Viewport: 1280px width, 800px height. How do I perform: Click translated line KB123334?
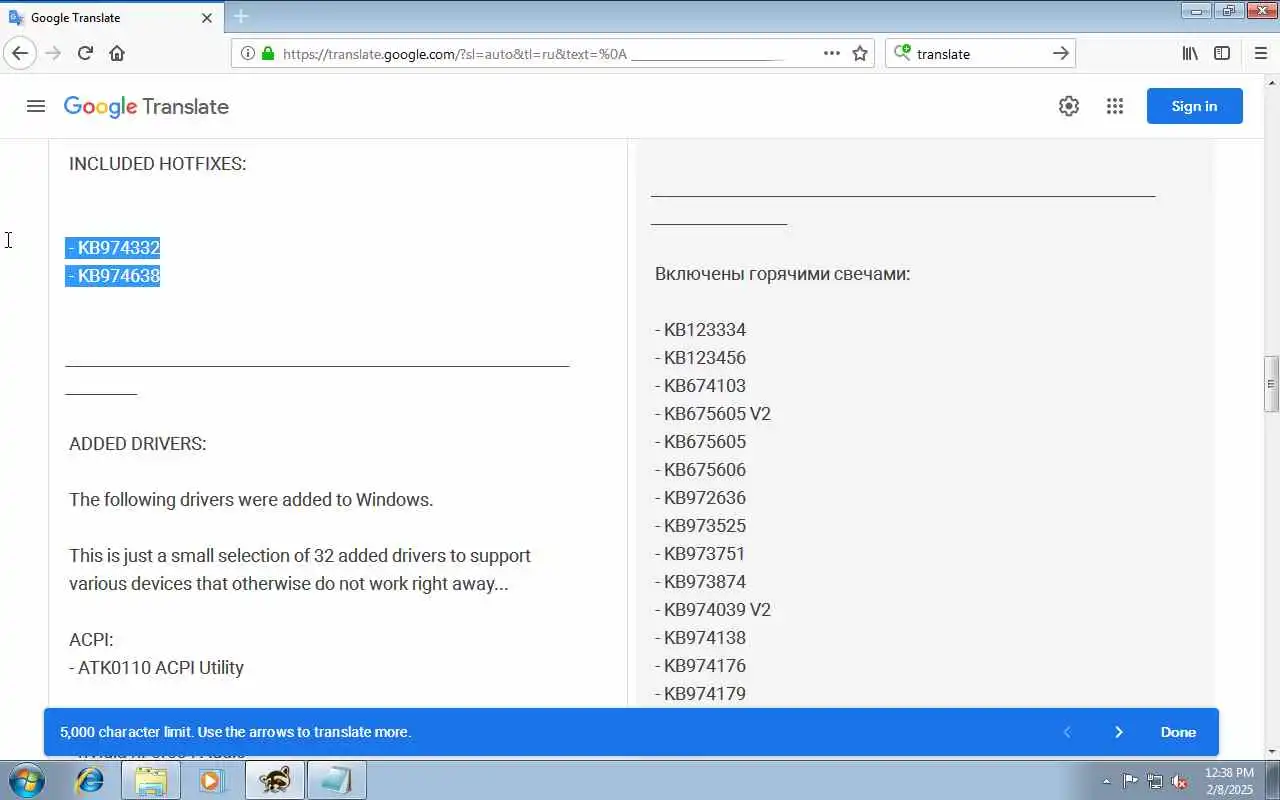click(700, 330)
